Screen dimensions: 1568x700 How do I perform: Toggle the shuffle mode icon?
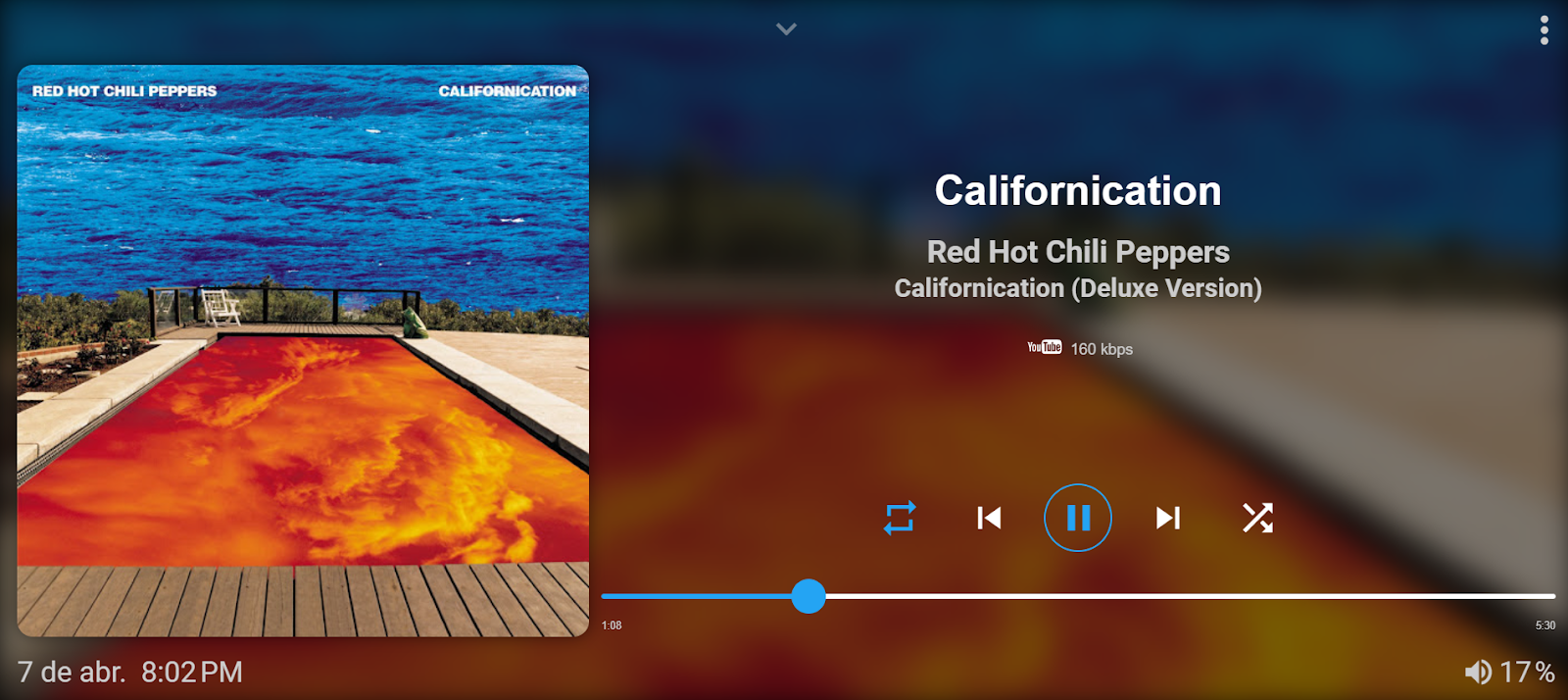[x=1257, y=518]
